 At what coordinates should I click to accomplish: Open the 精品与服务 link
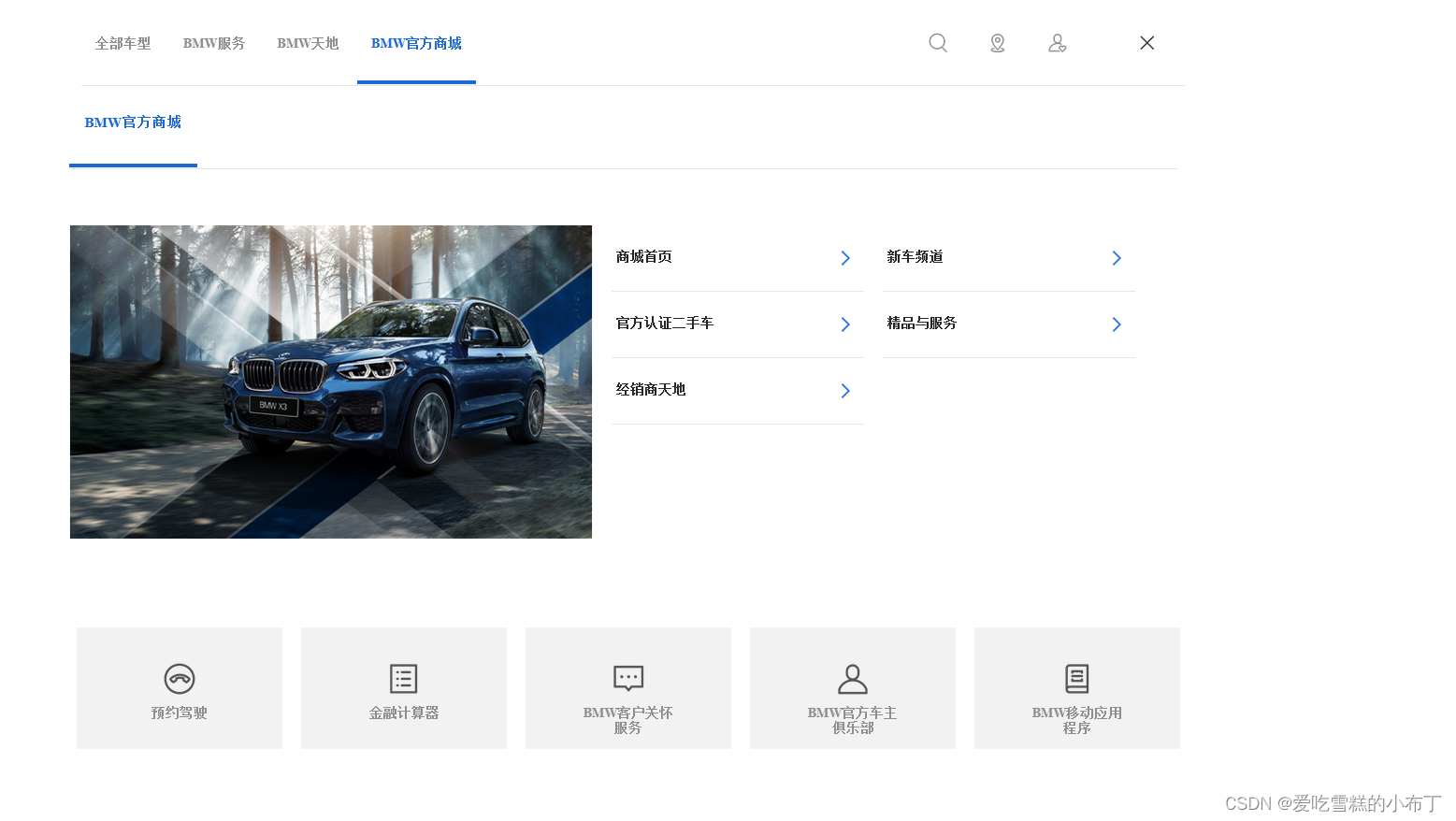coord(922,324)
